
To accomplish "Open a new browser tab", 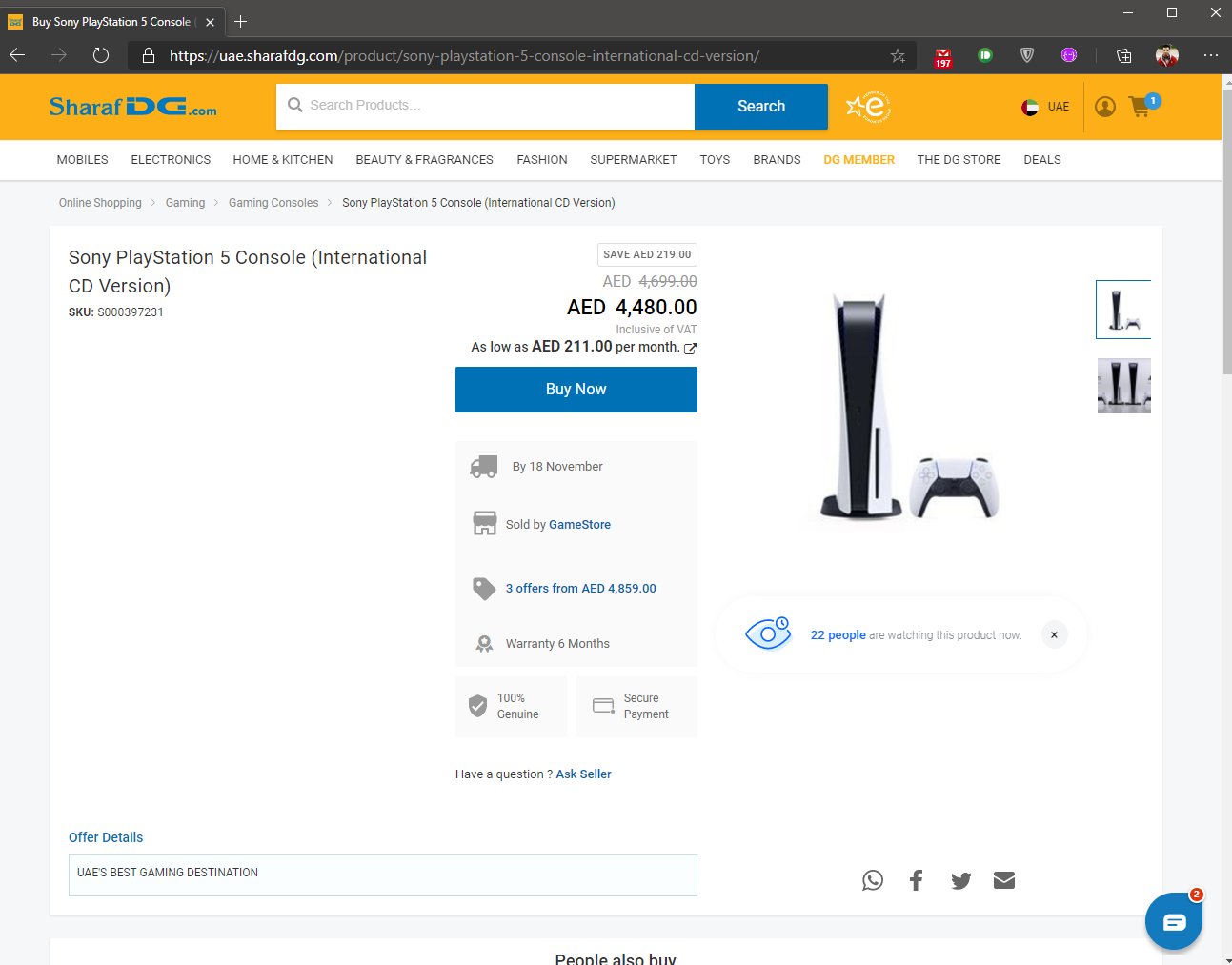I will tap(240, 21).
